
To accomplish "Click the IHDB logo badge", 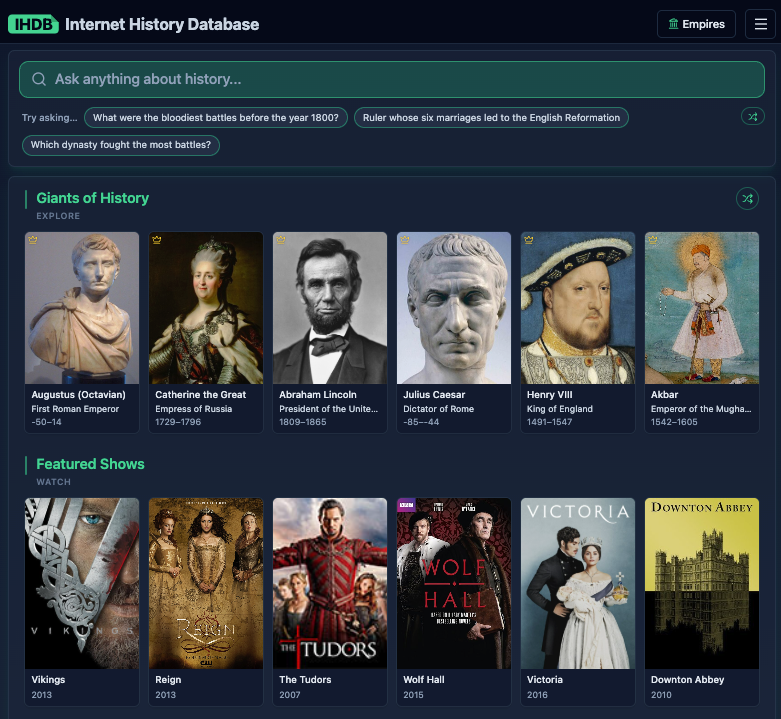I will click(33, 24).
